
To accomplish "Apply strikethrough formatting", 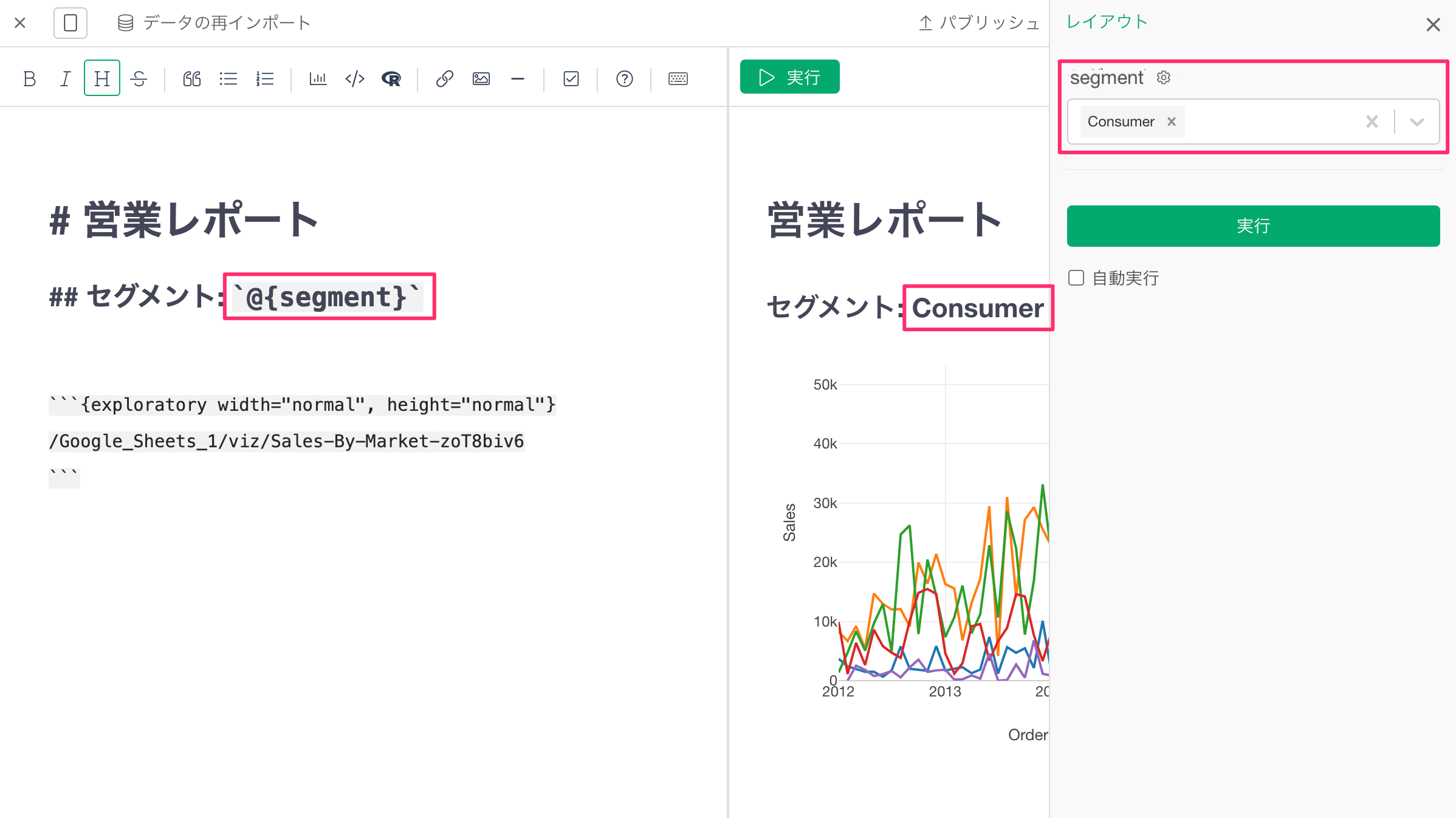I will click(x=139, y=78).
